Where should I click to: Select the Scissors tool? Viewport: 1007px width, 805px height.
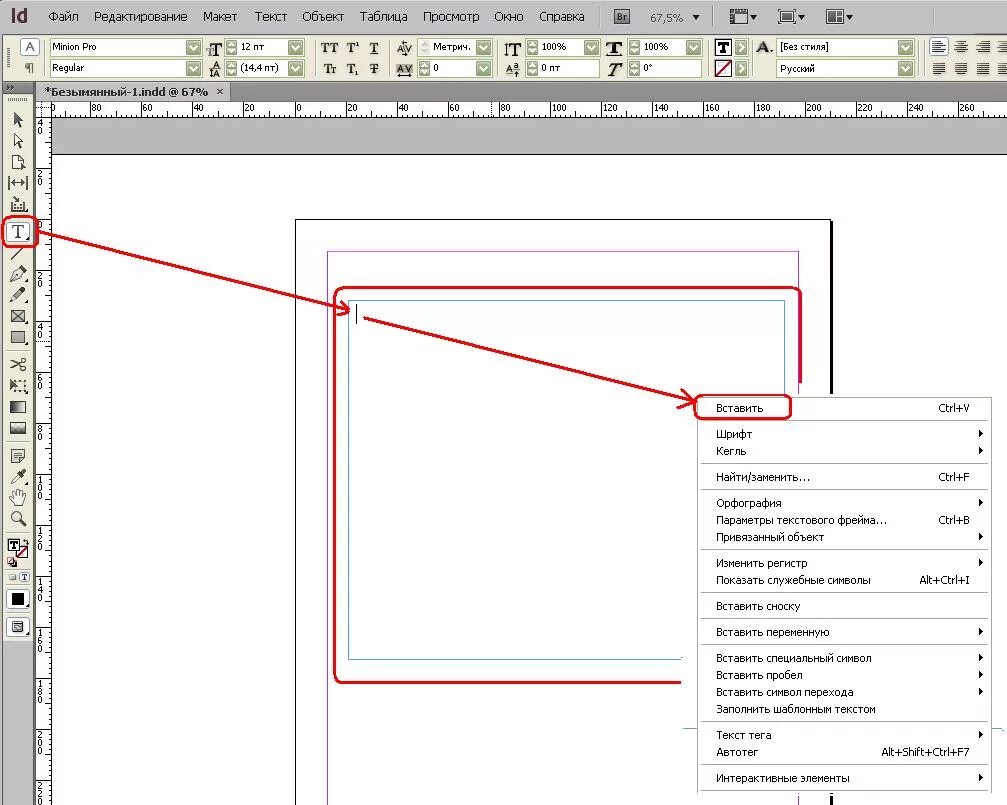(18, 364)
